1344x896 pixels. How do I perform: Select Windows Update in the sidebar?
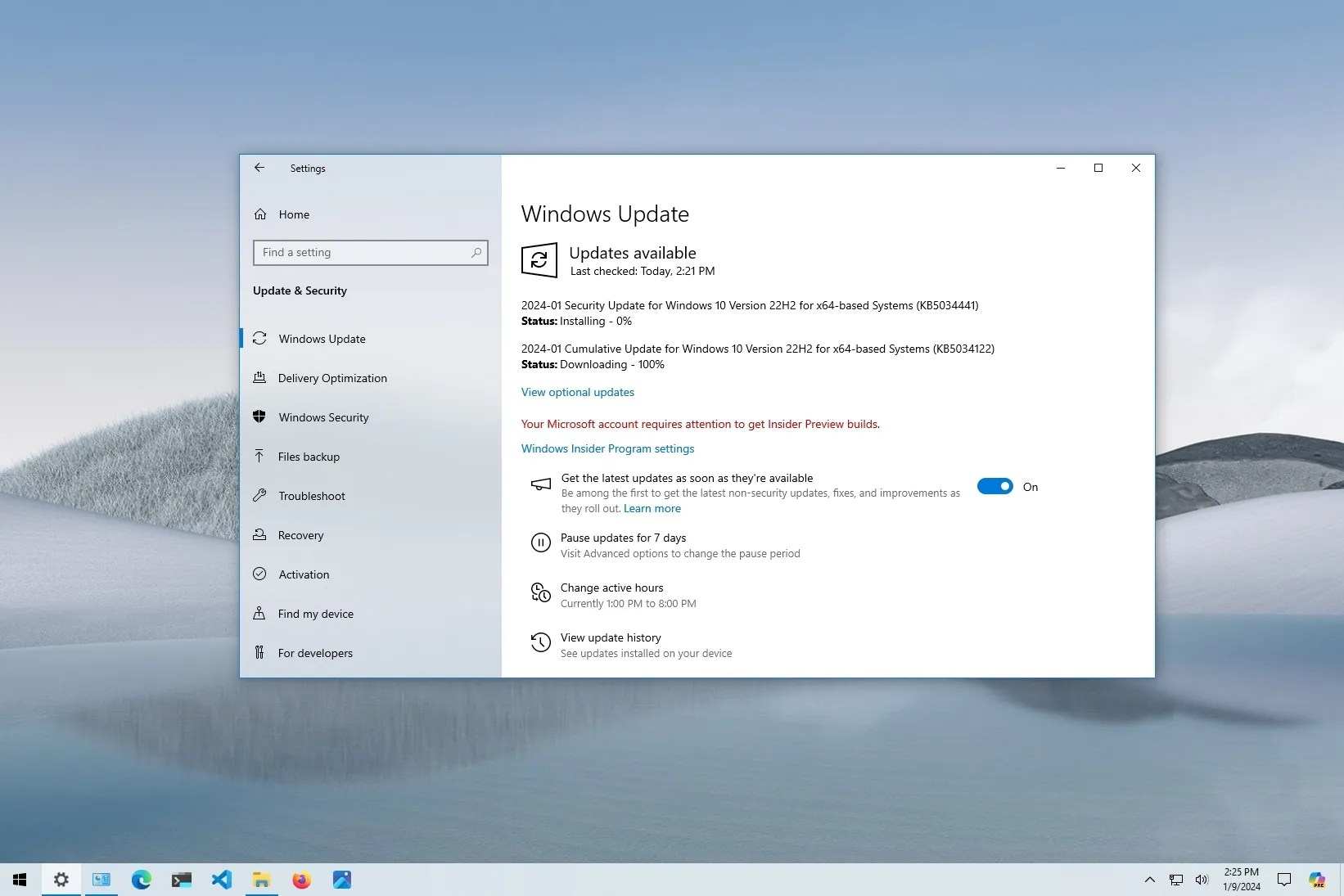coord(371,339)
